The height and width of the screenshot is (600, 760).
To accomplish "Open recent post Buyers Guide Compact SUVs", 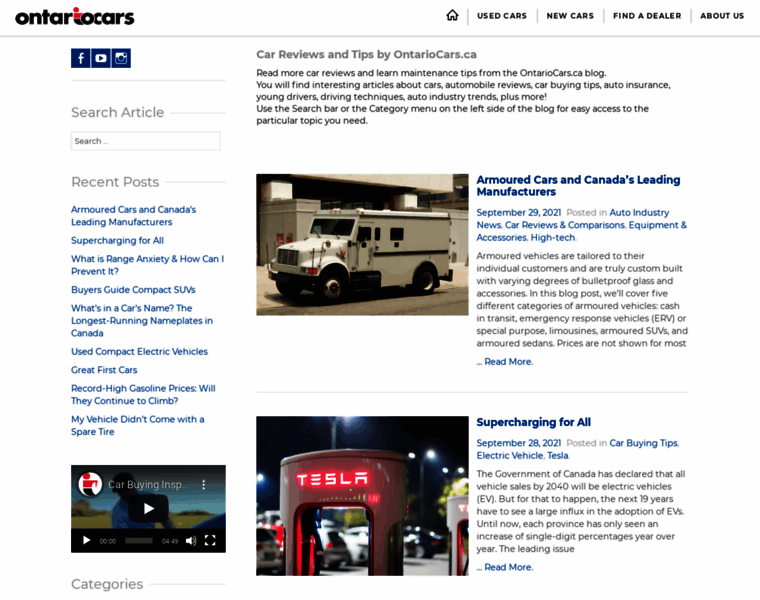I will coord(133,290).
